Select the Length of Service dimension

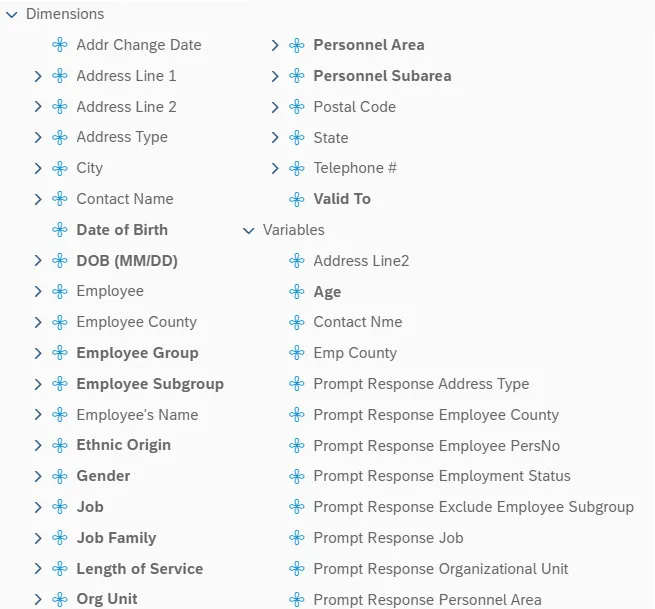click(139, 569)
